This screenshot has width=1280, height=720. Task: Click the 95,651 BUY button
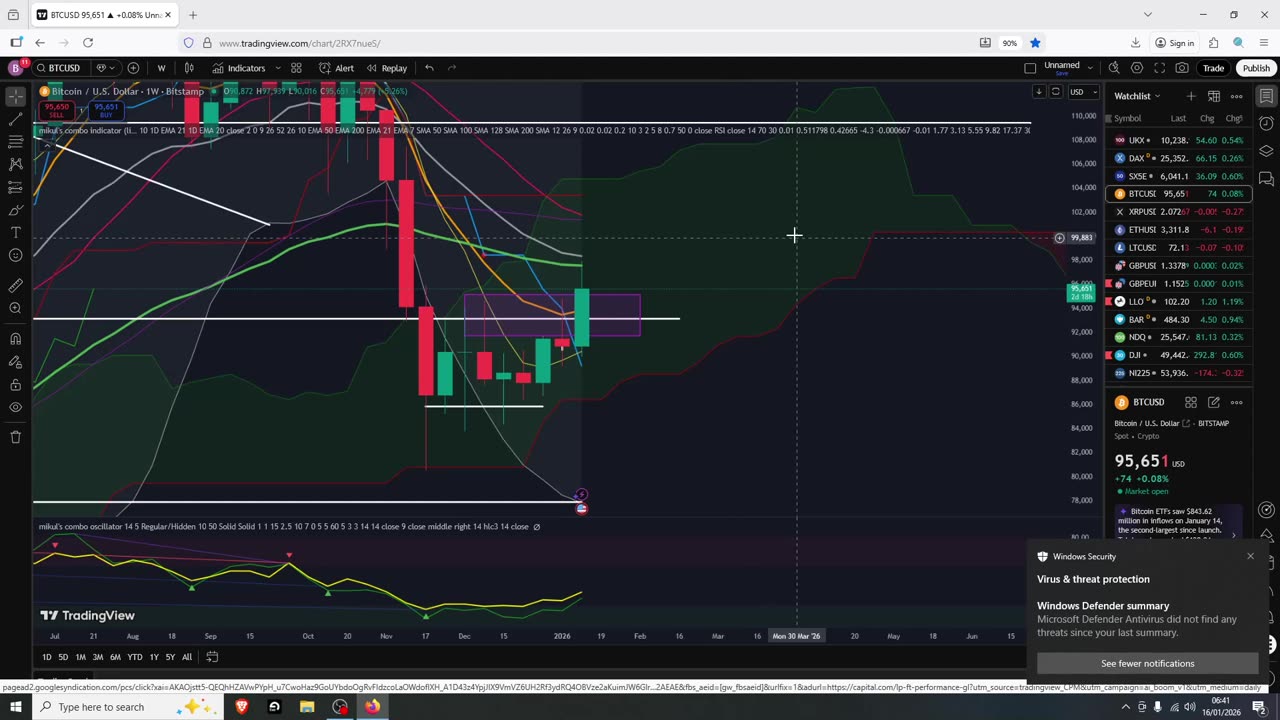click(105, 110)
